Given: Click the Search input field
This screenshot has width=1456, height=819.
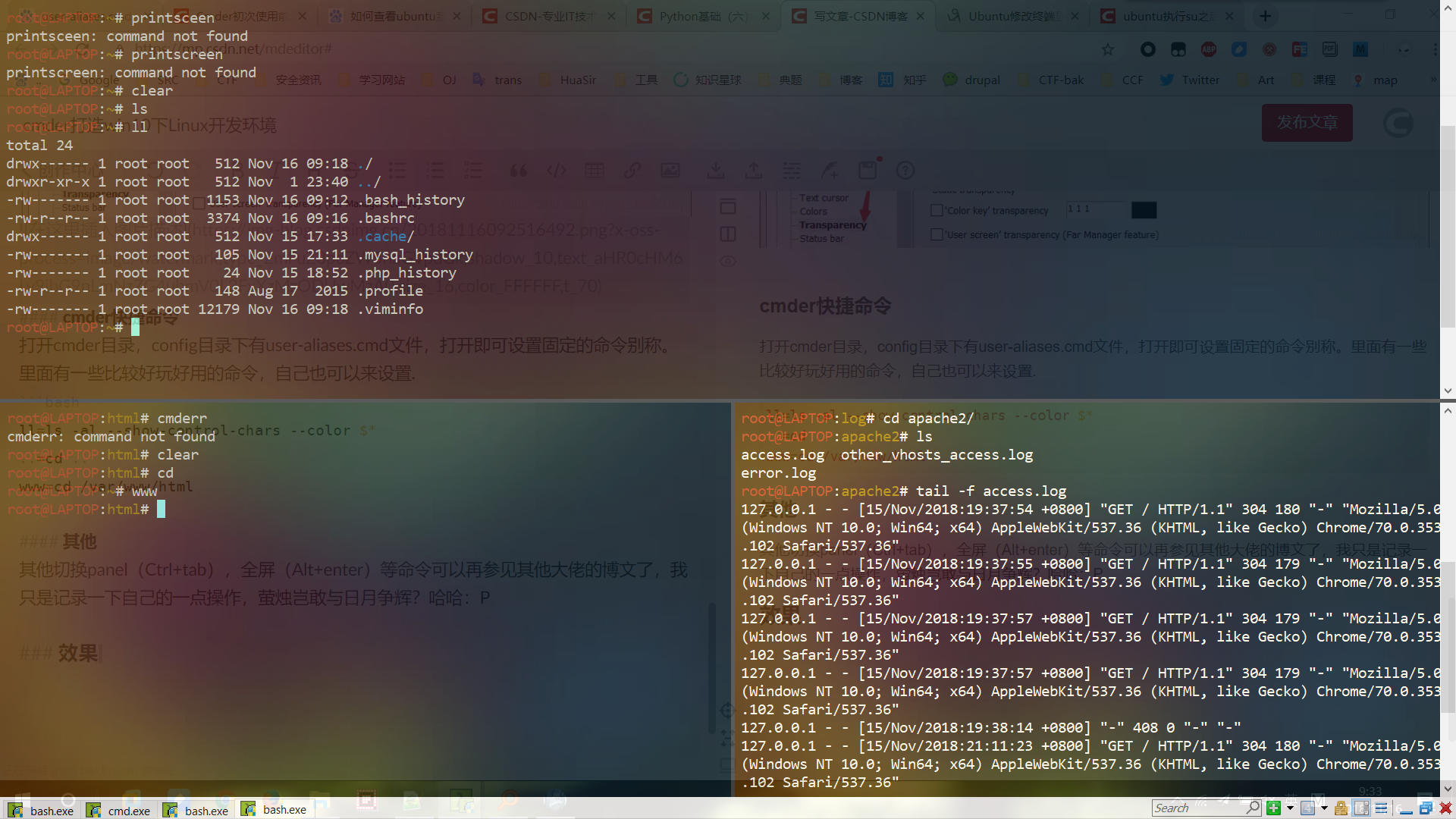Looking at the screenshot, I should 1194,808.
